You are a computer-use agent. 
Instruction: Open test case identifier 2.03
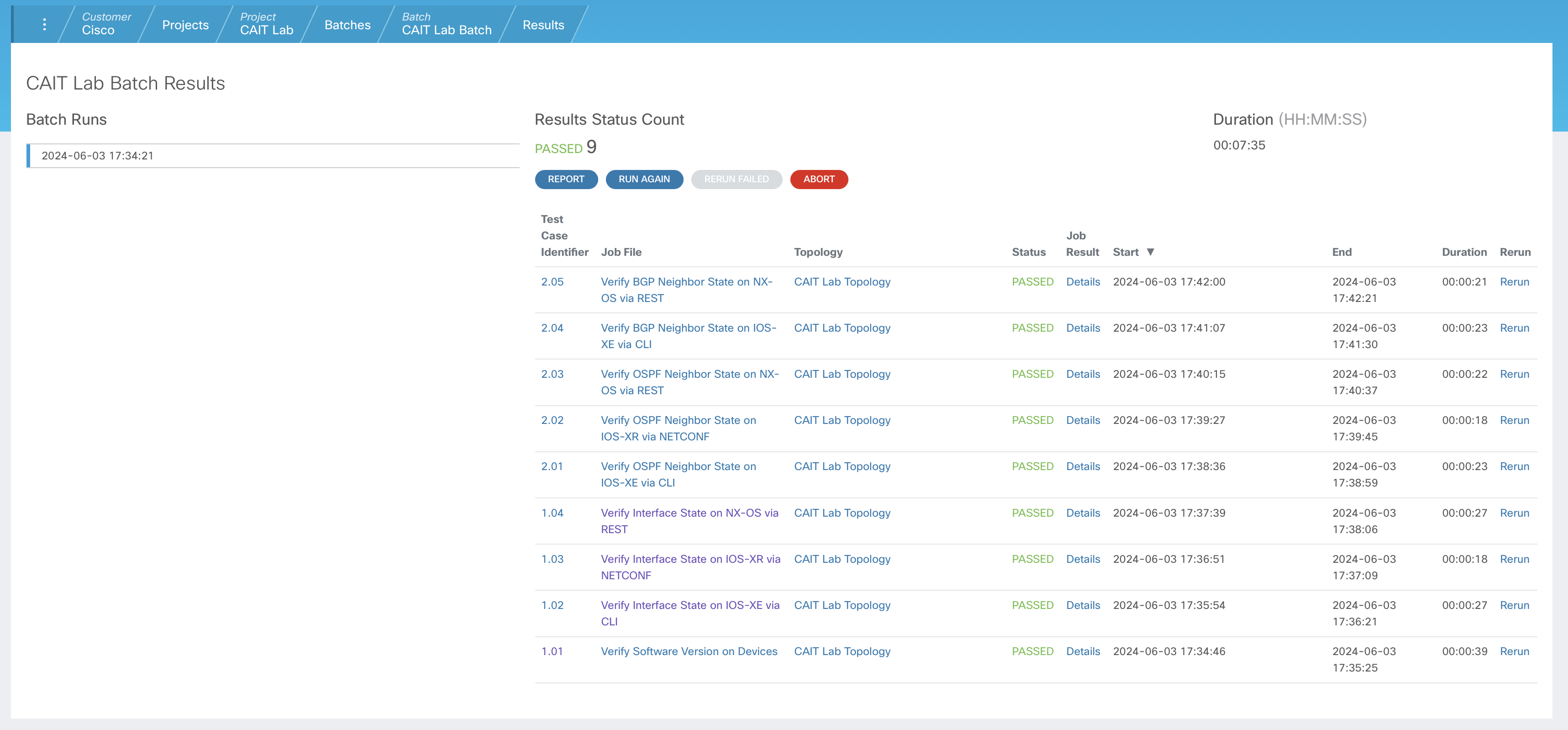552,375
